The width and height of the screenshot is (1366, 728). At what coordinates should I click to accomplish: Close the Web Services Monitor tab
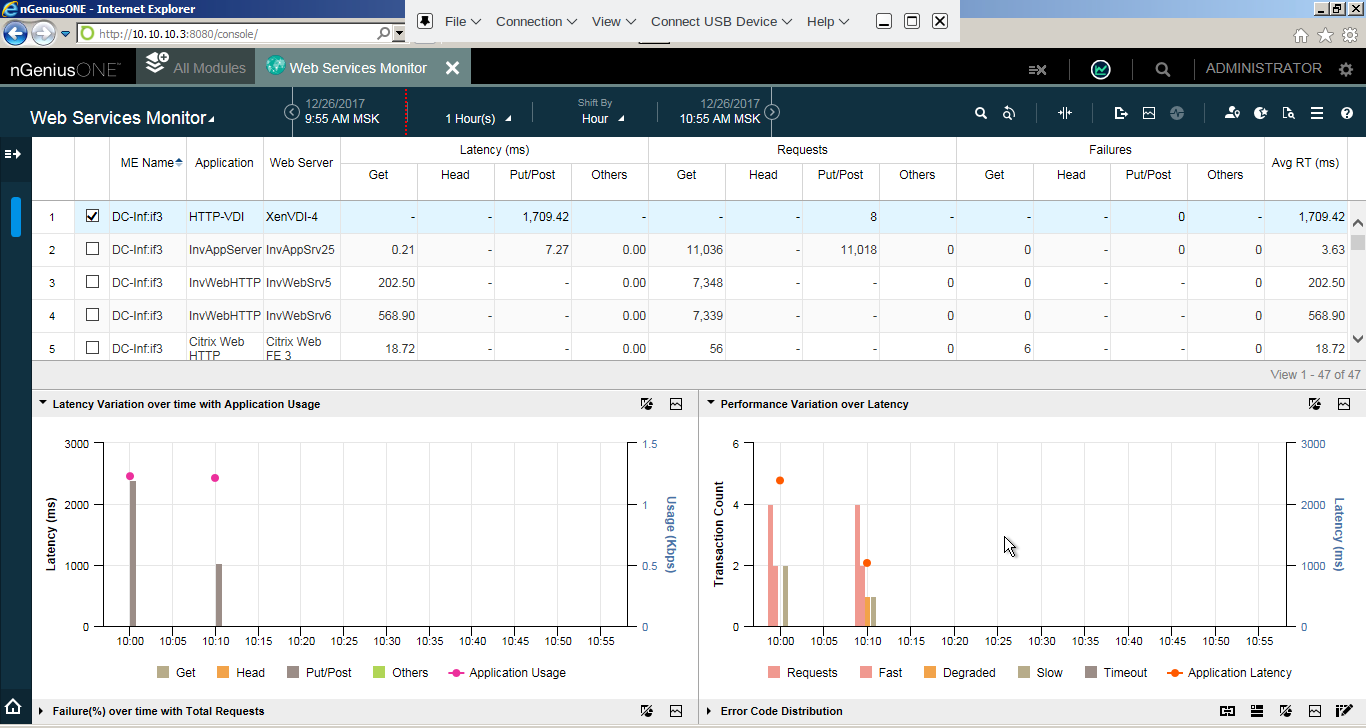tap(452, 68)
